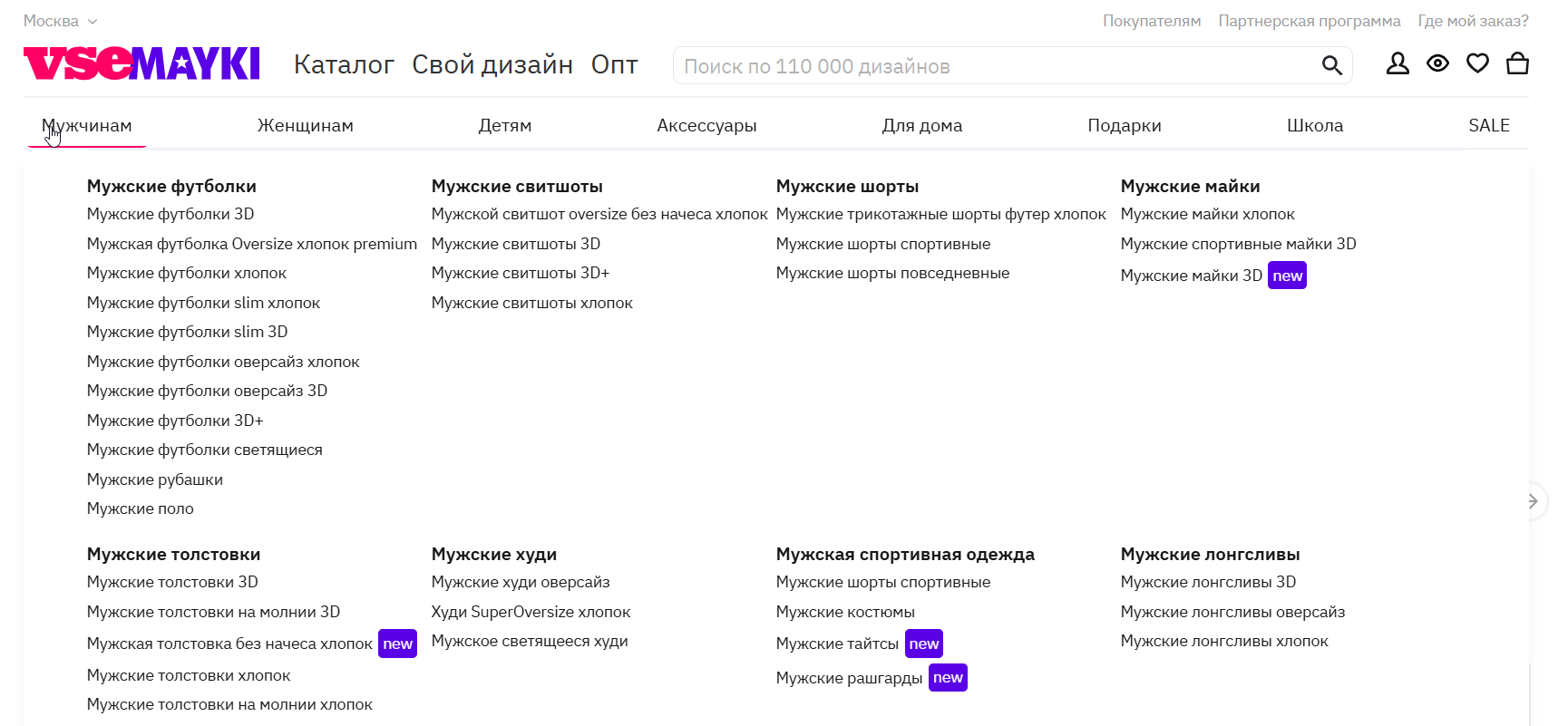Open Мужские футболки оверсайз хлопок
The image size is (1568, 726).
[x=223, y=362]
